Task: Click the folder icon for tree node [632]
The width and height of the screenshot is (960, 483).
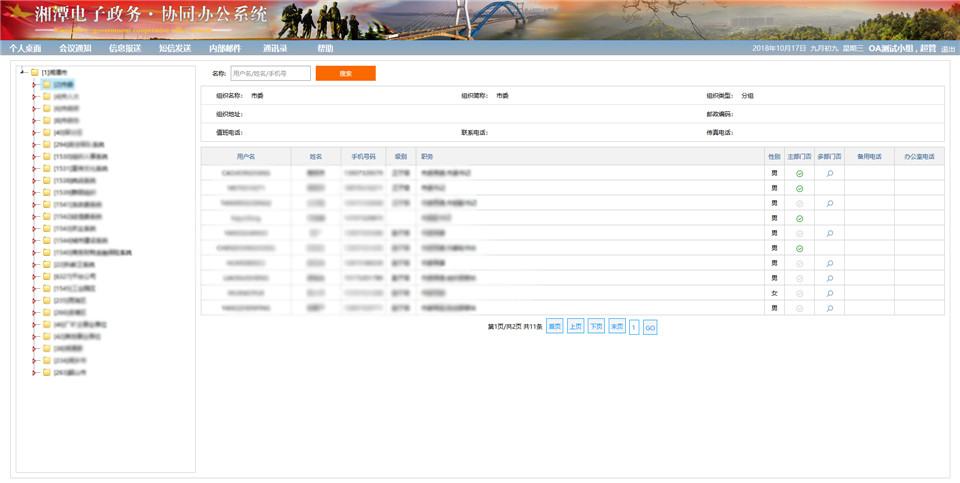Action: tap(46, 276)
